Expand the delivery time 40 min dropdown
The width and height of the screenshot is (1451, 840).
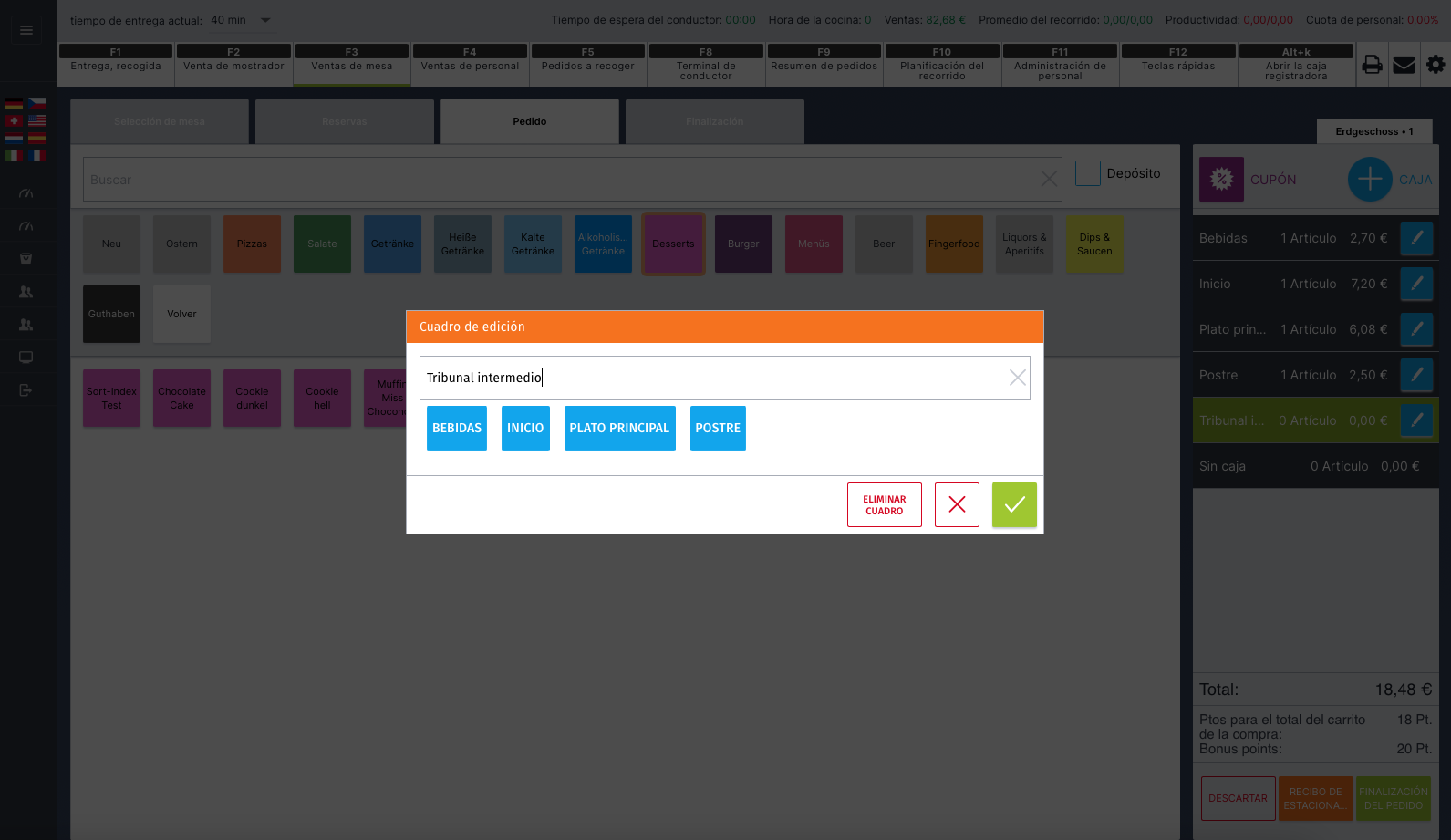click(265, 20)
